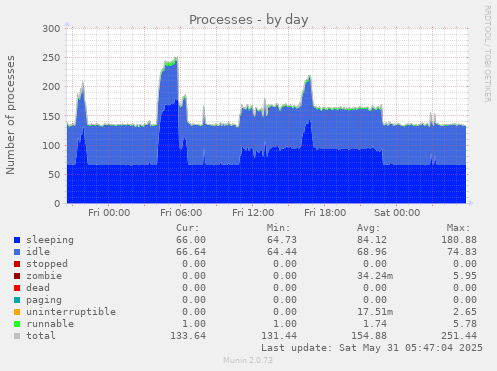Click the 300 y-axis tick label
This screenshot has height=371, width=497.
pos(51,29)
